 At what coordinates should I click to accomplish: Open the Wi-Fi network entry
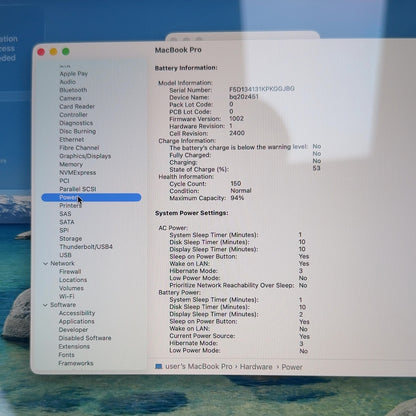pyautogui.click(x=66, y=296)
